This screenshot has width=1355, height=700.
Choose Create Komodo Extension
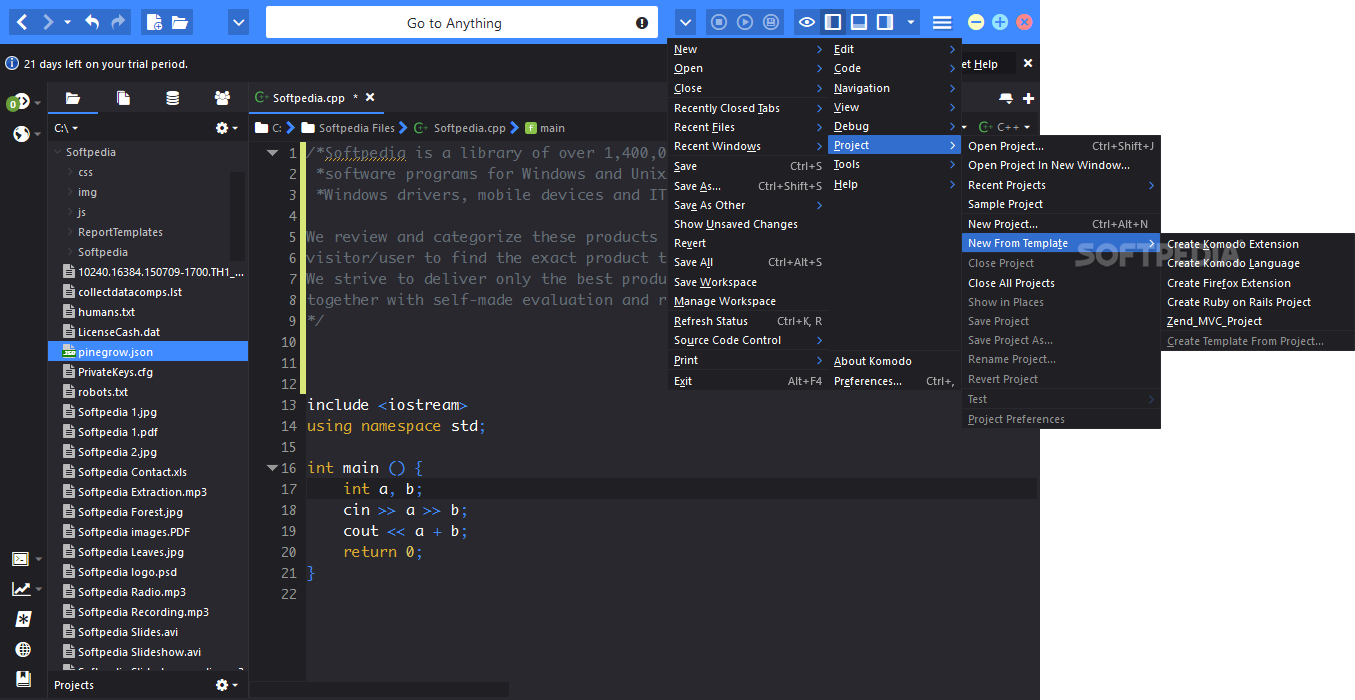pos(1233,244)
